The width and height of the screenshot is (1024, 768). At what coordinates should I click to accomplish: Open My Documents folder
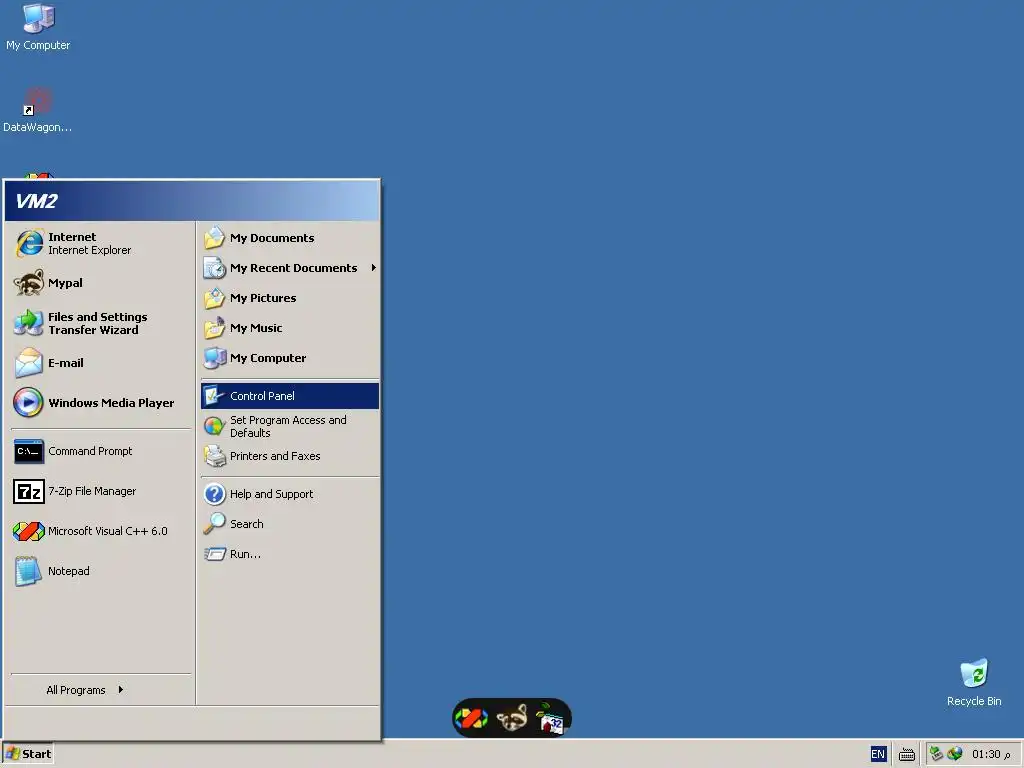pyautogui.click(x=290, y=238)
